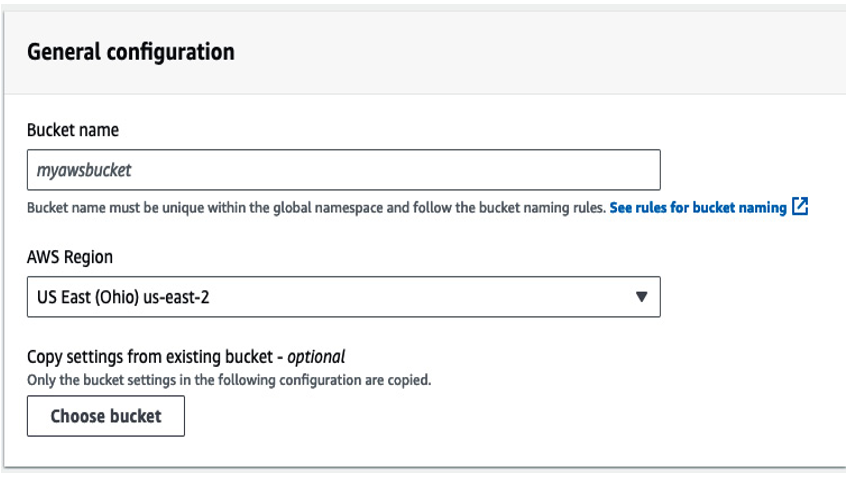Click the Choose bucket button

coord(106,416)
